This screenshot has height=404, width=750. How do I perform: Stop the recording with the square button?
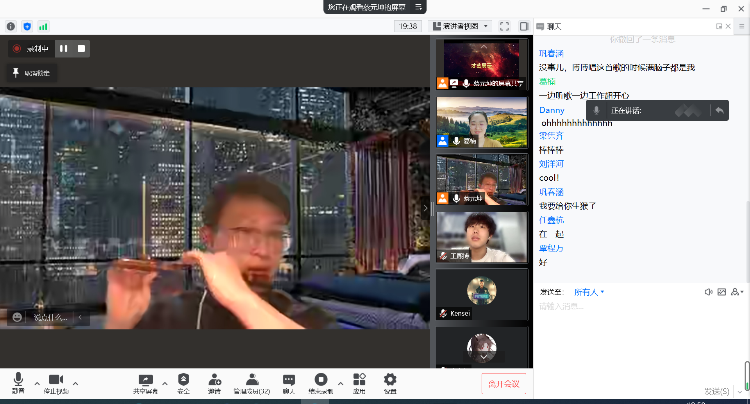82,47
